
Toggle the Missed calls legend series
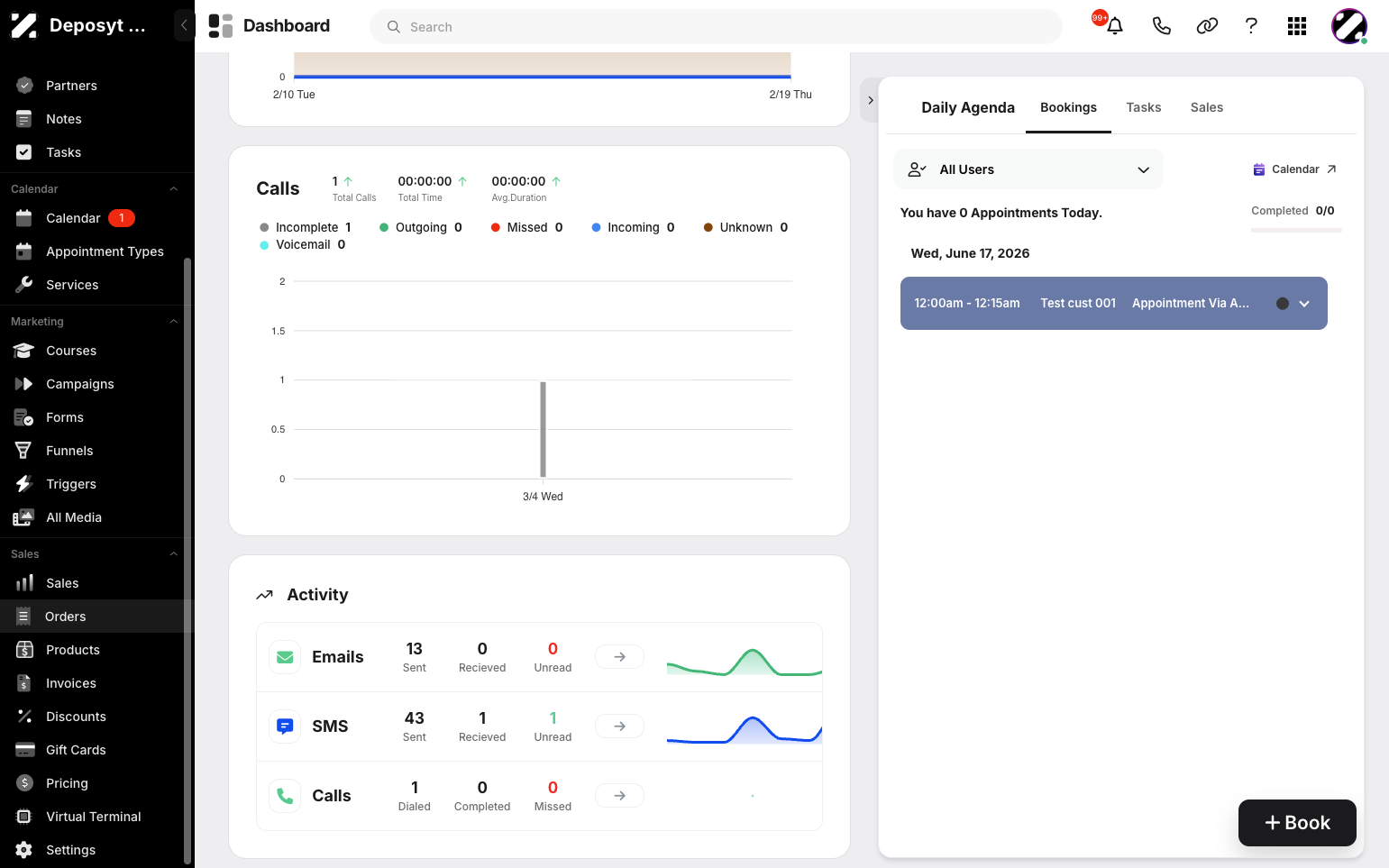pyautogui.click(x=527, y=227)
